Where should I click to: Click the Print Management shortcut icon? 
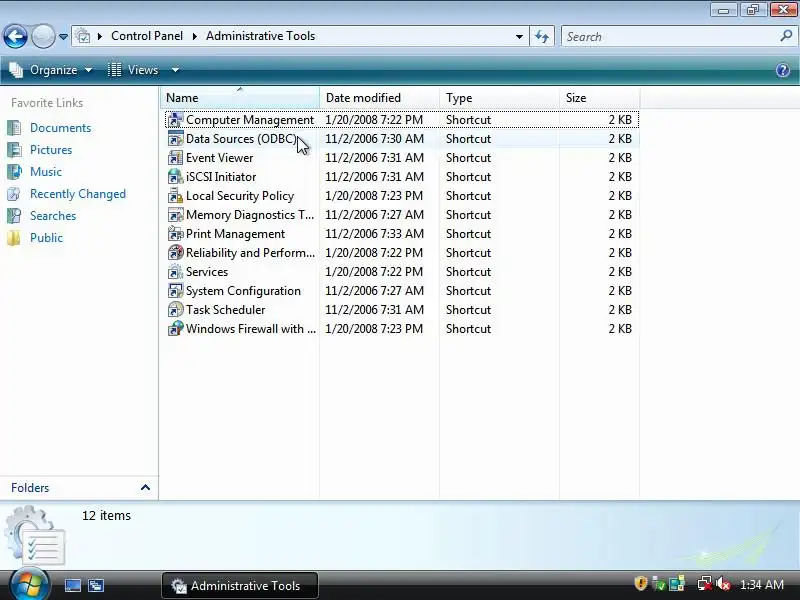click(176, 234)
